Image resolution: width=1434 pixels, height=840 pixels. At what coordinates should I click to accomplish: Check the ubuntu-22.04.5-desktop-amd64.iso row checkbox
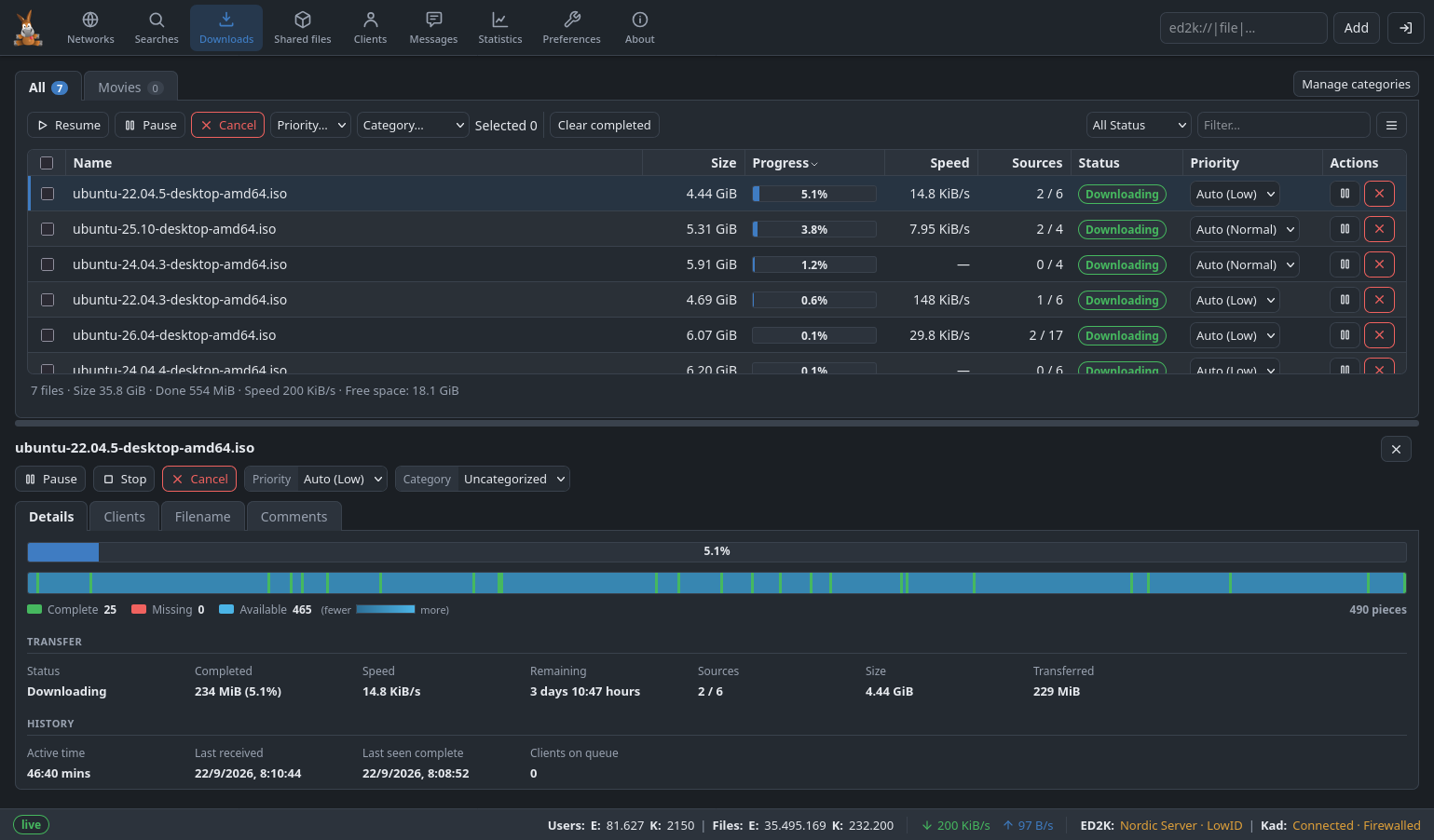[48, 194]
